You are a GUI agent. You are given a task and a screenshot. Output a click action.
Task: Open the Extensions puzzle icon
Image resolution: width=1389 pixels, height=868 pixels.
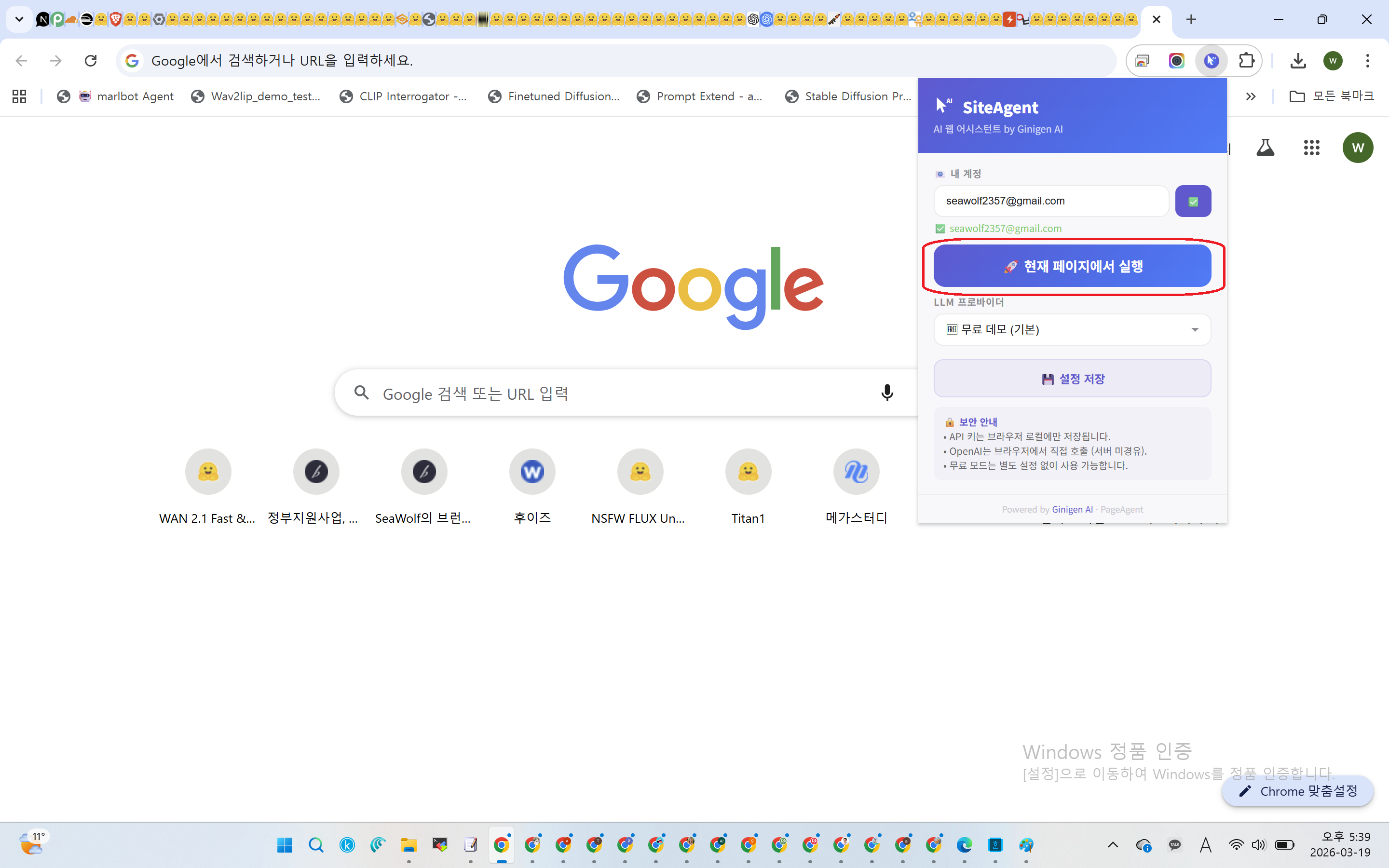(x=1247, y=60)
